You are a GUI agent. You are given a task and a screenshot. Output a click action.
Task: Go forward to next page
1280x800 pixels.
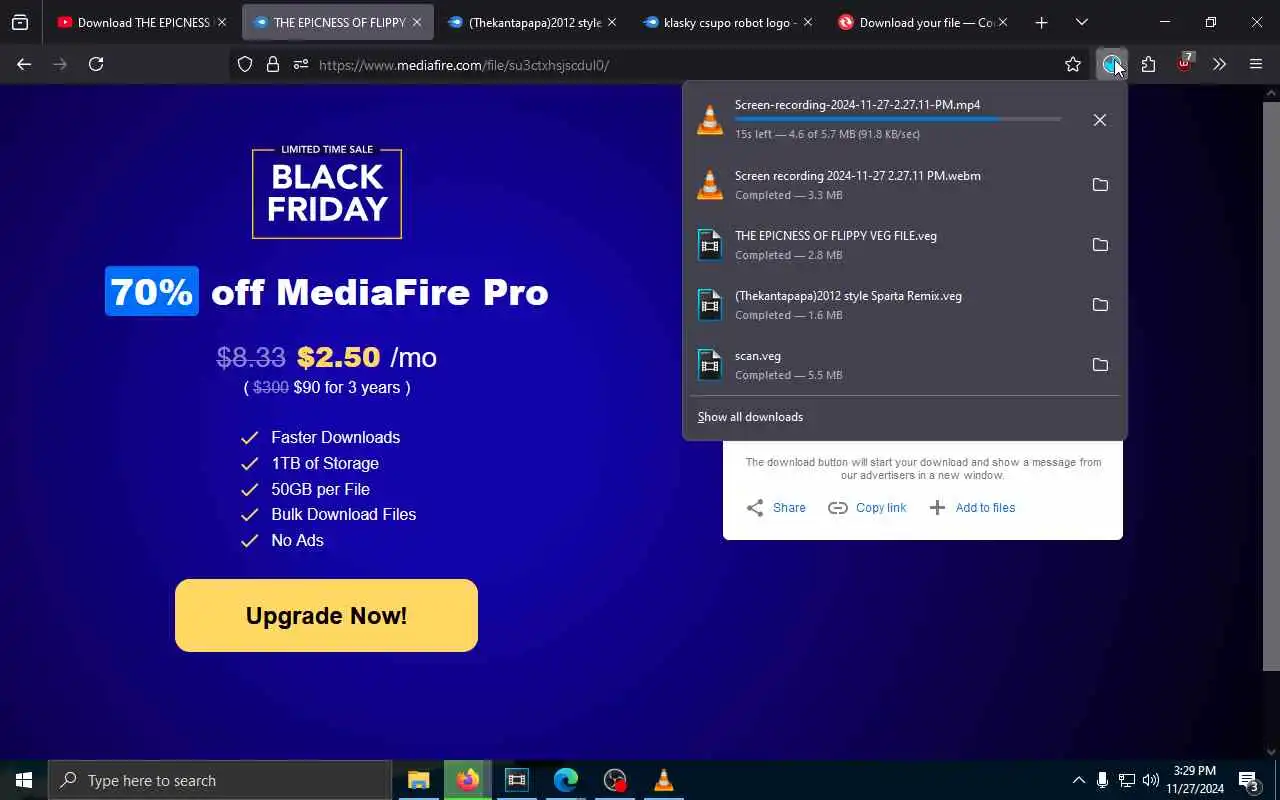point(60,64)
